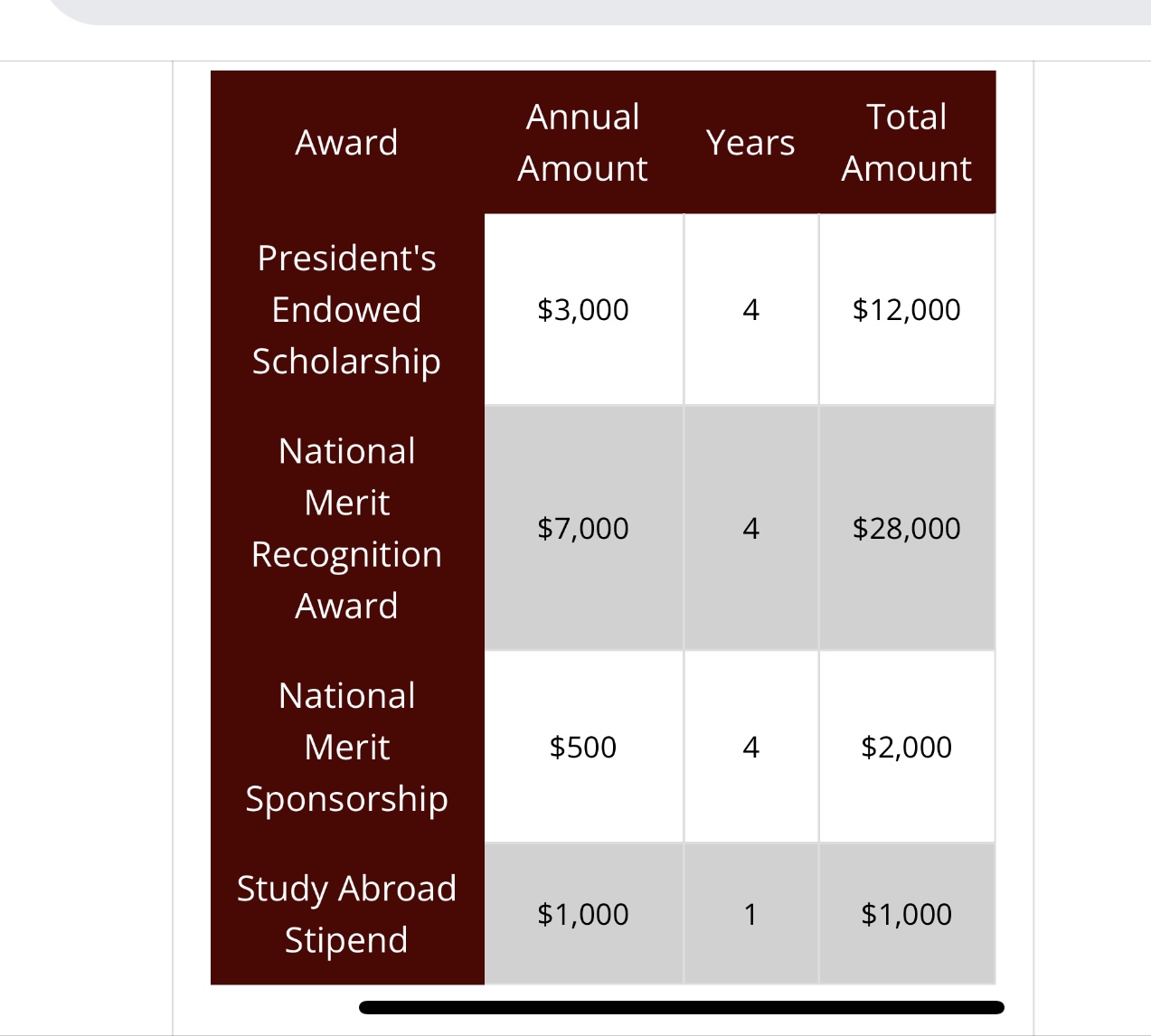Click the $3,000 annual amount cell
The height and width of the screenshot is (1036, 1151).
click(583, 309)
